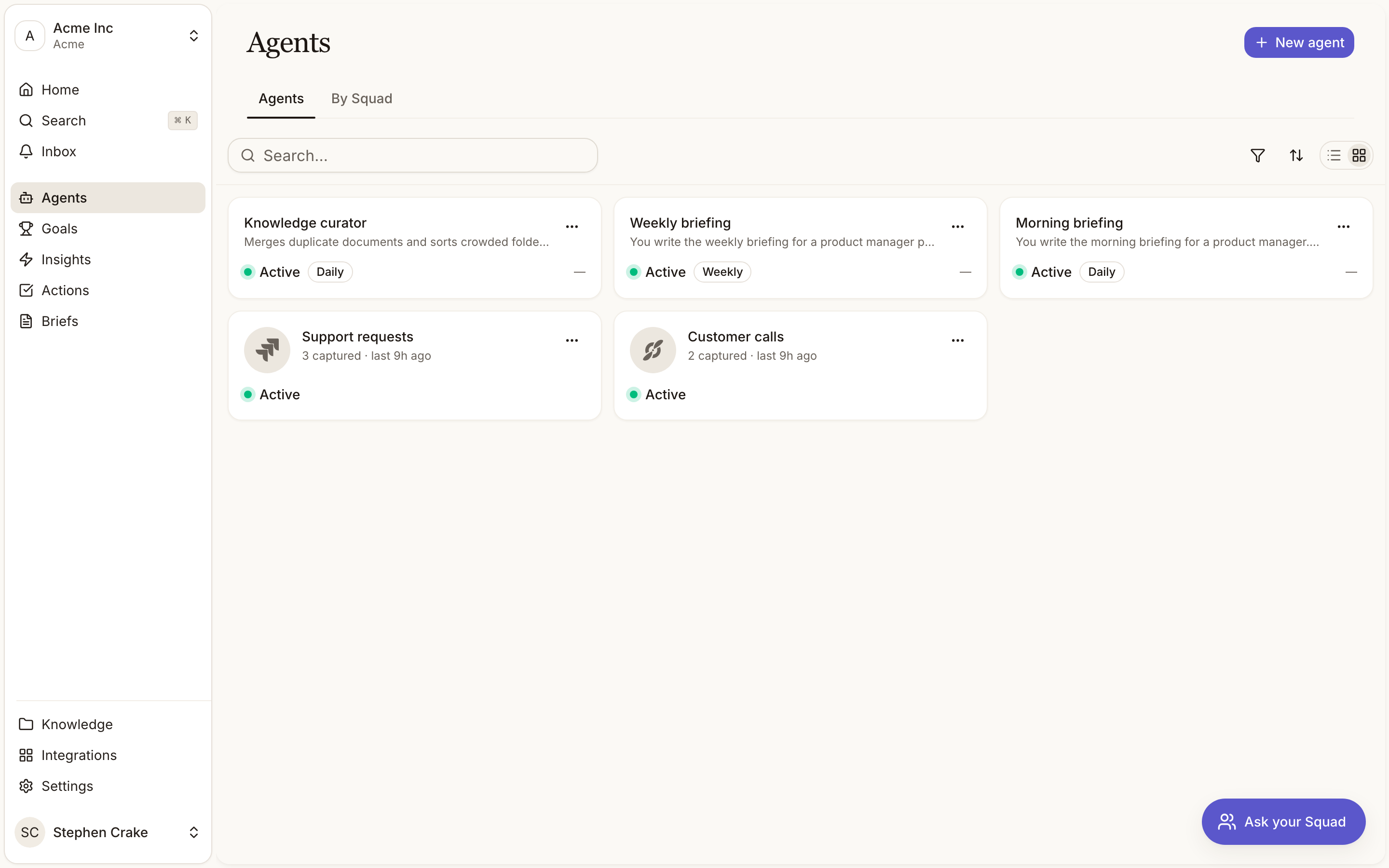Click the Support requests Jira icon
The height and width of the screenshot is (868, 1389).
click(x=267, y=350)
